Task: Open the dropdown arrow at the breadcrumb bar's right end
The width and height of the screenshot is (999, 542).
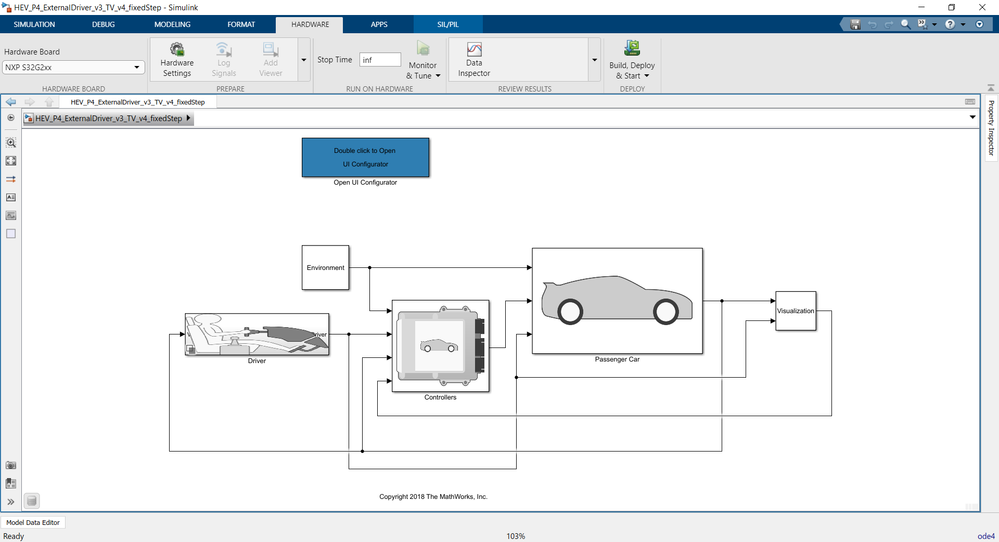Action: (972, 117)
